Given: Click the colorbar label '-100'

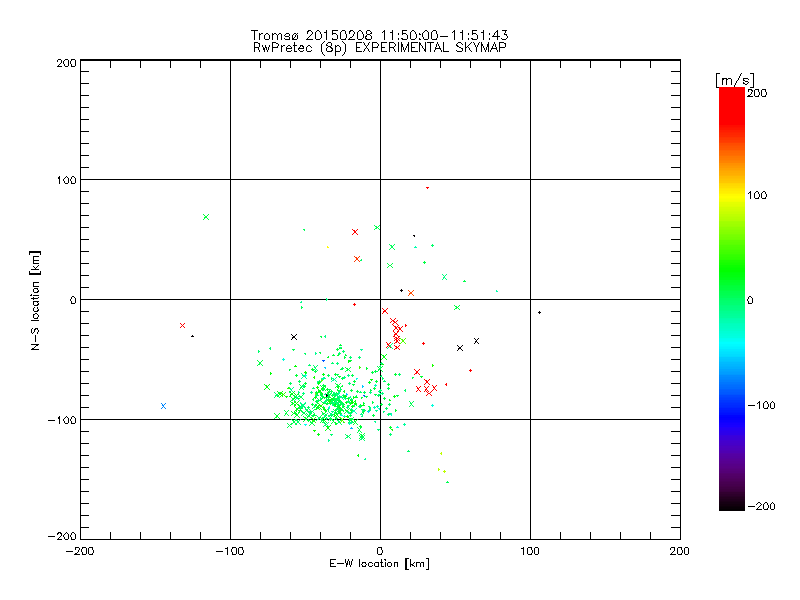Looking at the screenshot, I should (761, 405).
